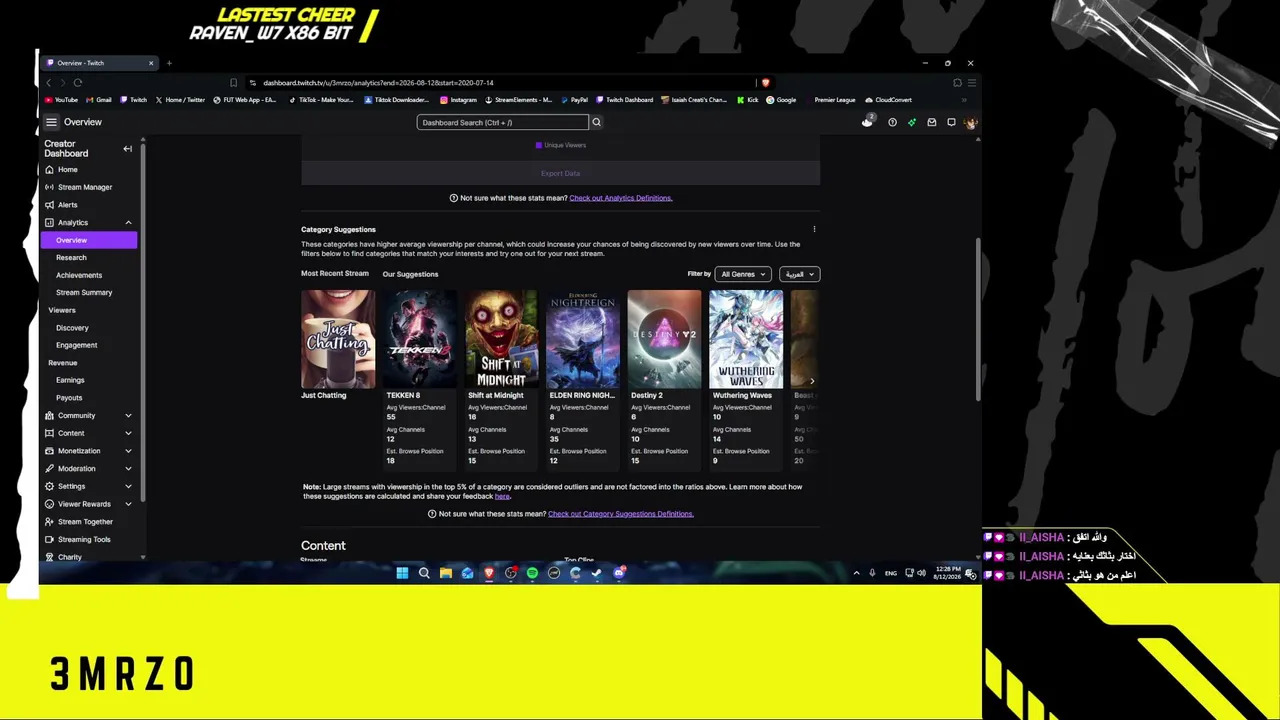The height and width of the screenshot is (720, 1280).
Task: Click the Moderation sword icon
Action: click(49, 468)
